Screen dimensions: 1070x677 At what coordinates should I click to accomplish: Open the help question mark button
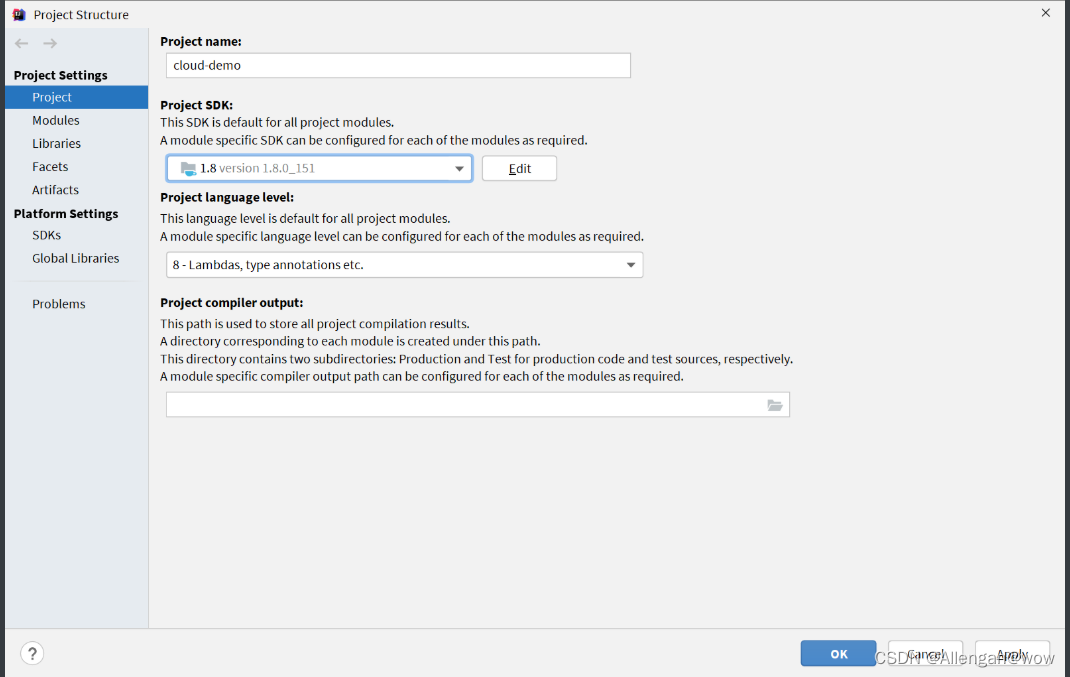[x=32, y=653]
